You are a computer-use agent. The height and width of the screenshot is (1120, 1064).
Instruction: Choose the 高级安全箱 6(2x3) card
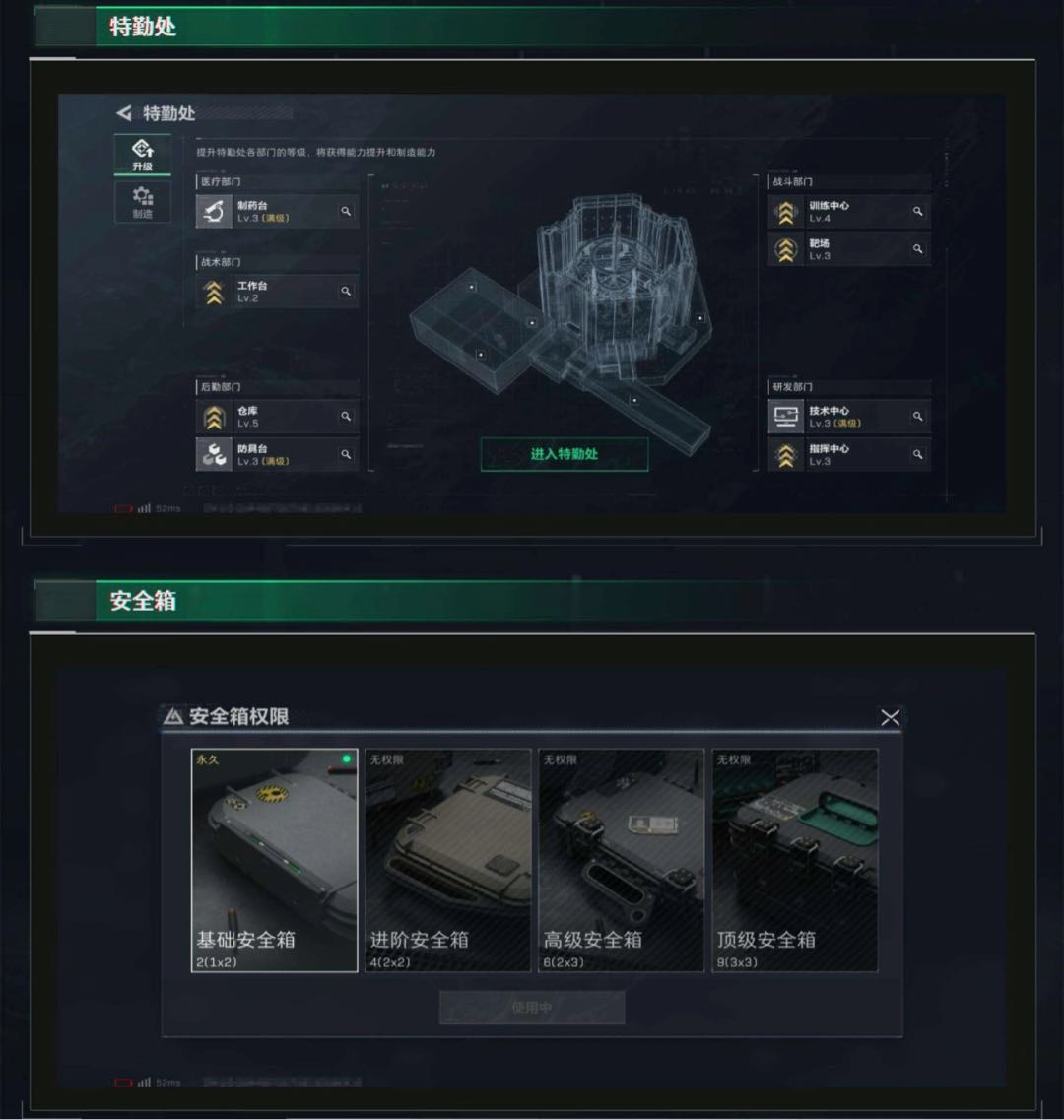621,861
